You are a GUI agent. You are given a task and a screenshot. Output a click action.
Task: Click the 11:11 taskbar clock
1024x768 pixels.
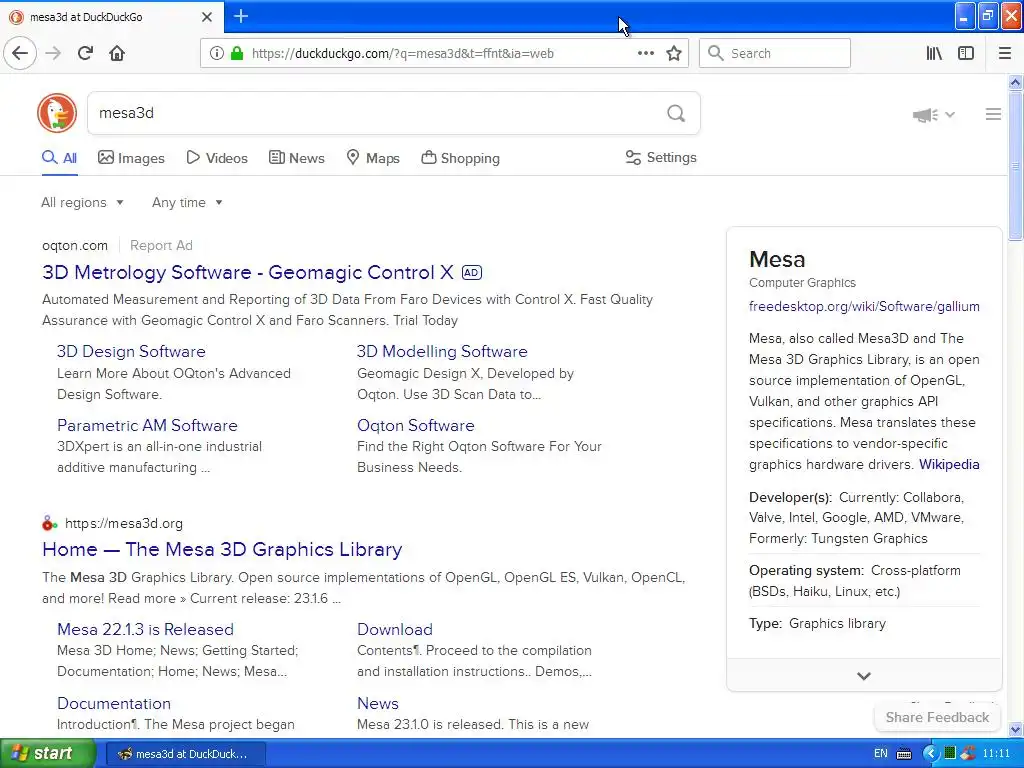(x=996, y=754)
